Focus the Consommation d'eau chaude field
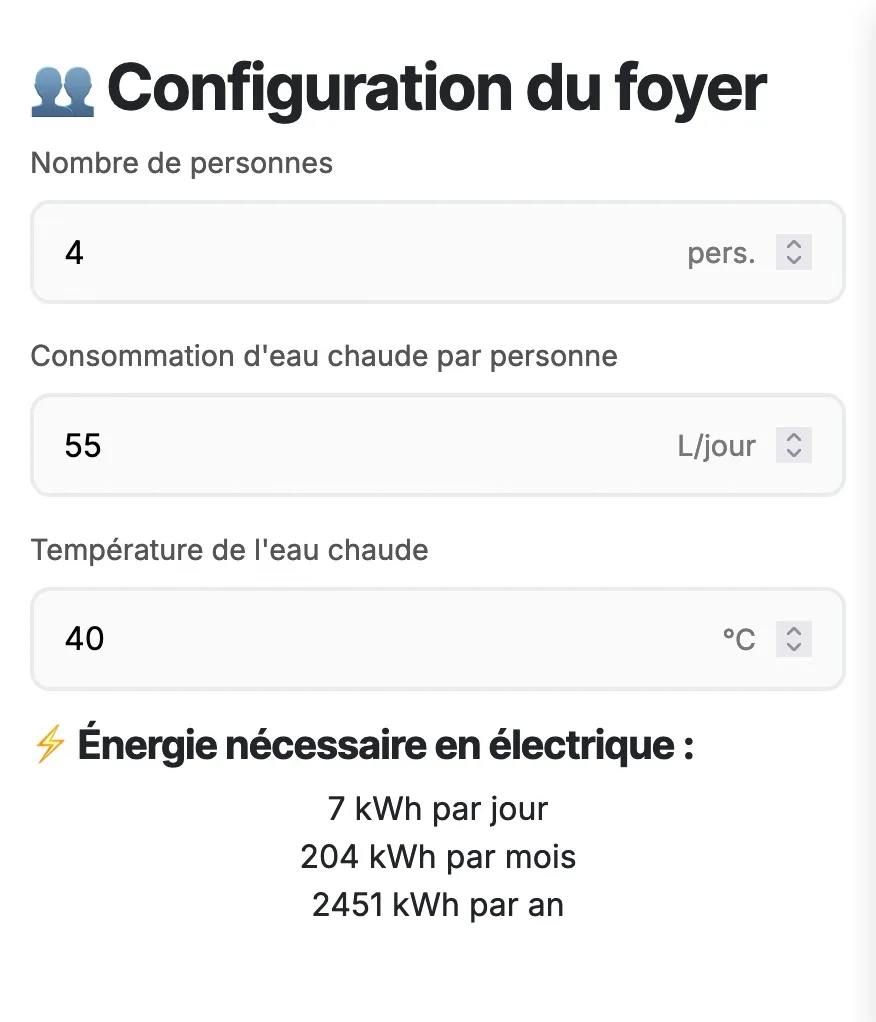Viewport: 876px width, 1022px height. point(438,445)
